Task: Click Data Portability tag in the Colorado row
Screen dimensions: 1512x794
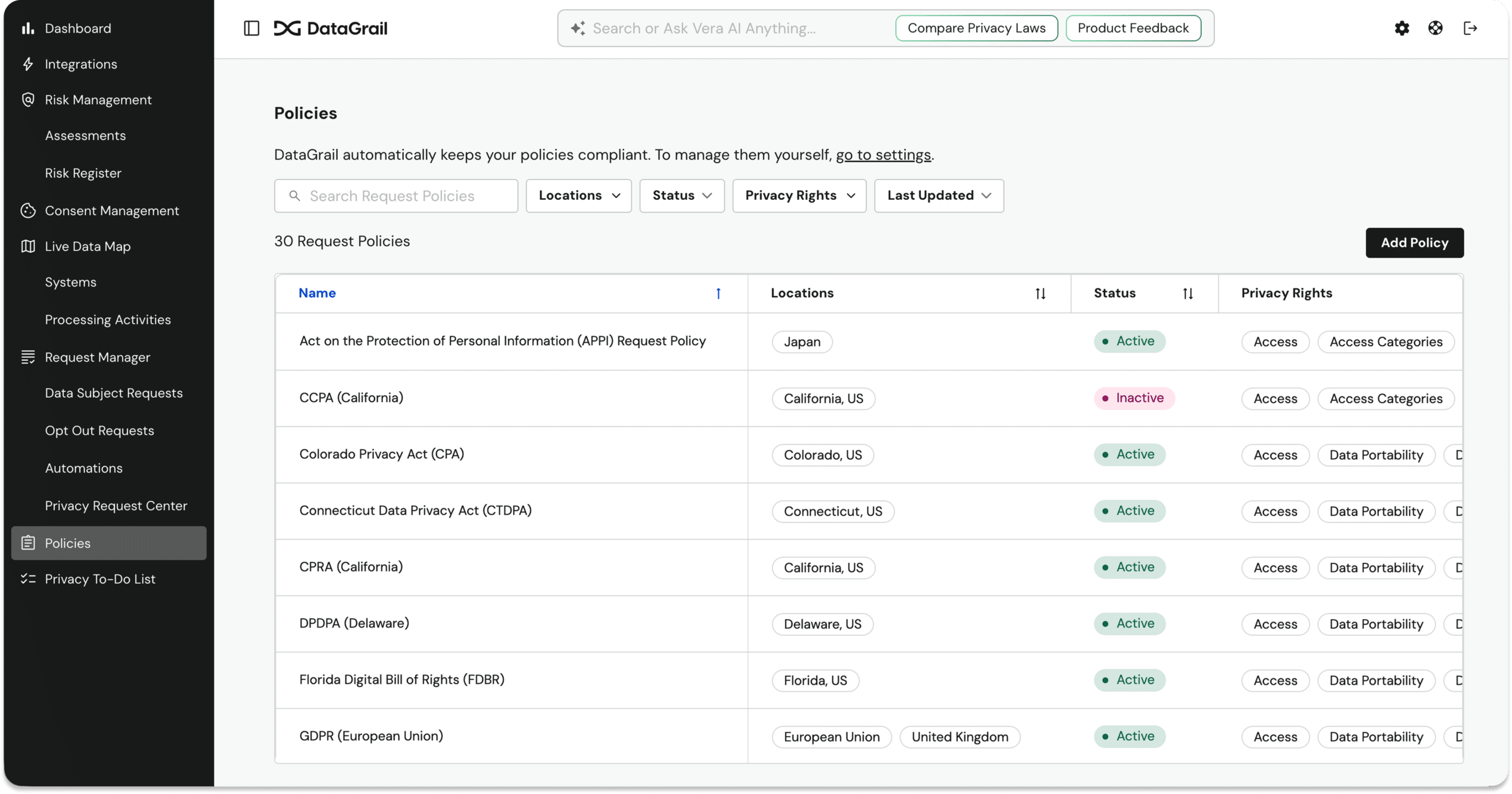Action: (1376, 455)
